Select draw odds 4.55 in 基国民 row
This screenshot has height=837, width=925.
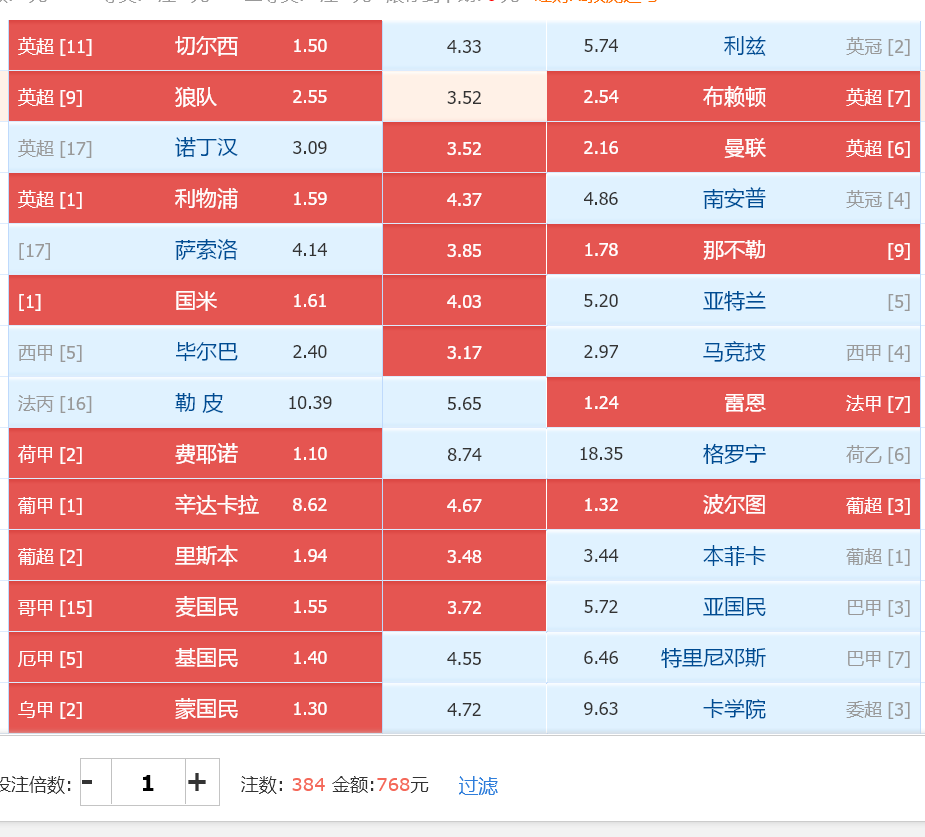(x=464, y=658)
